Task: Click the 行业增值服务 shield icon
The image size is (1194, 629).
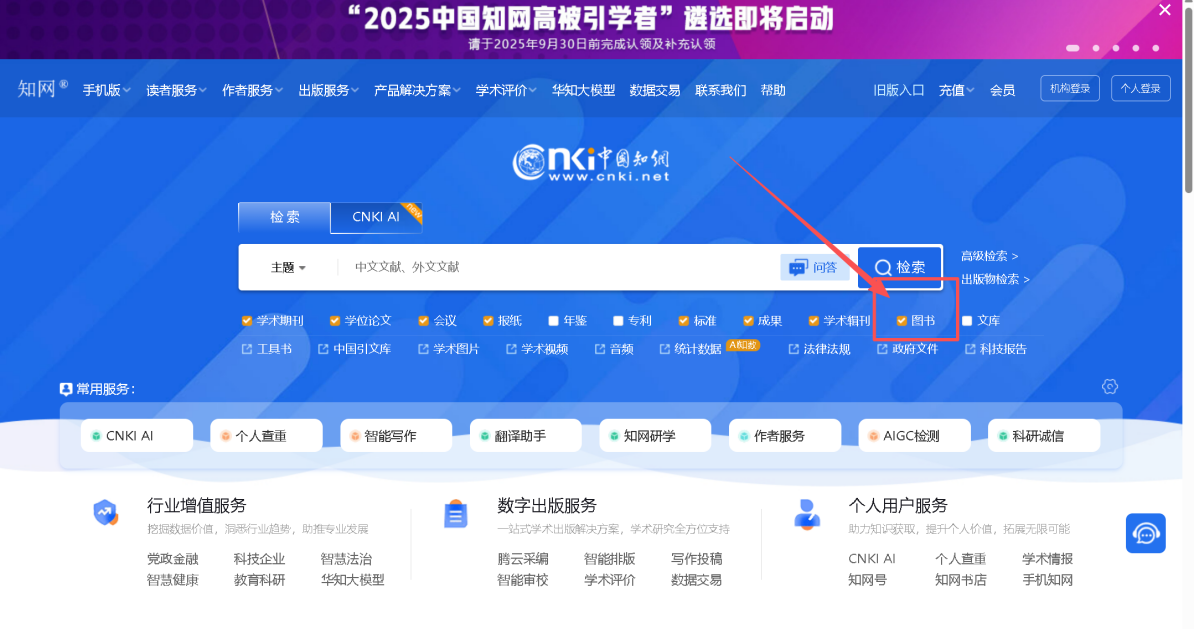Action: pos(105,513)
